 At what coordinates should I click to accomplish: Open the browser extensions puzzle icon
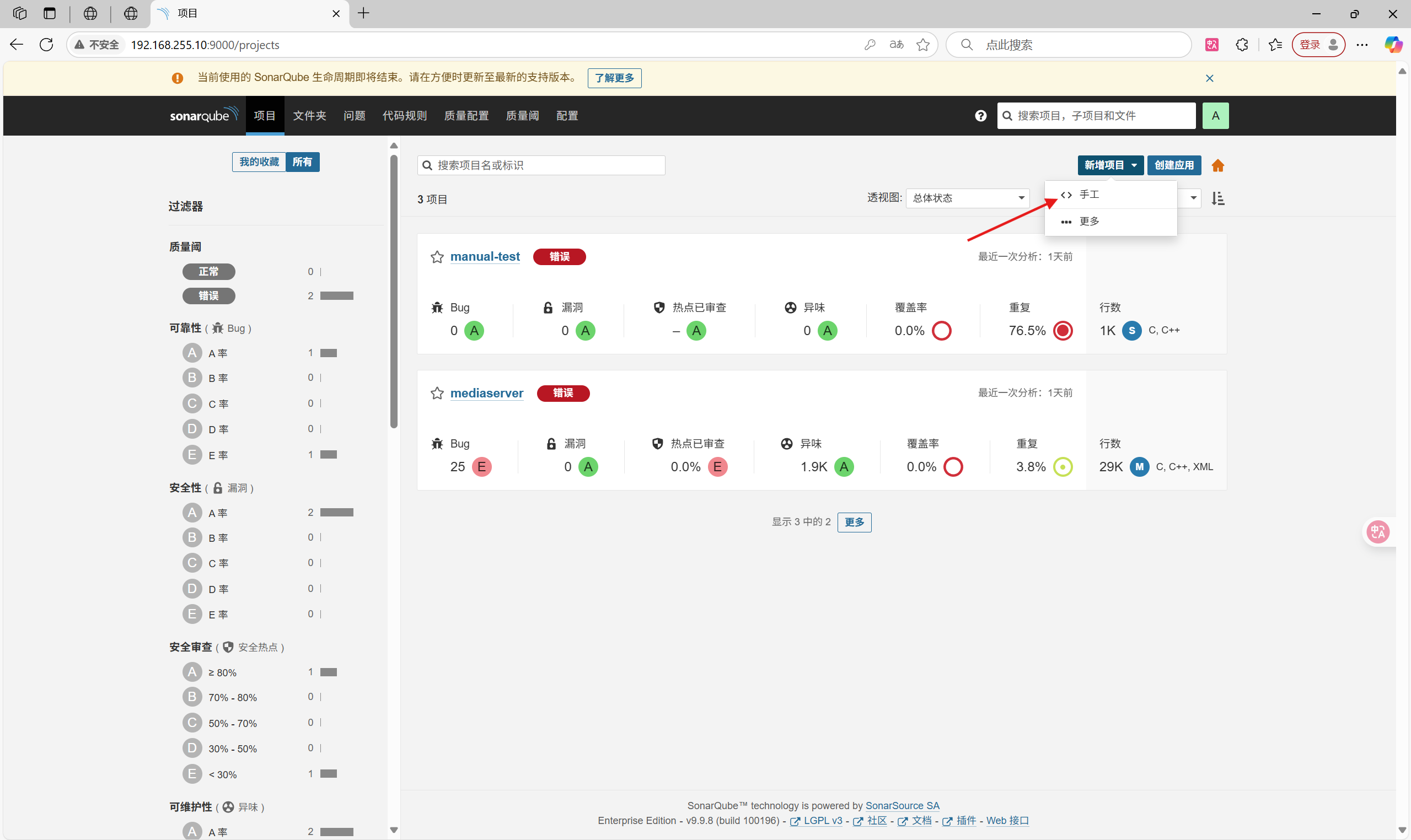[x=1242, y=45]
